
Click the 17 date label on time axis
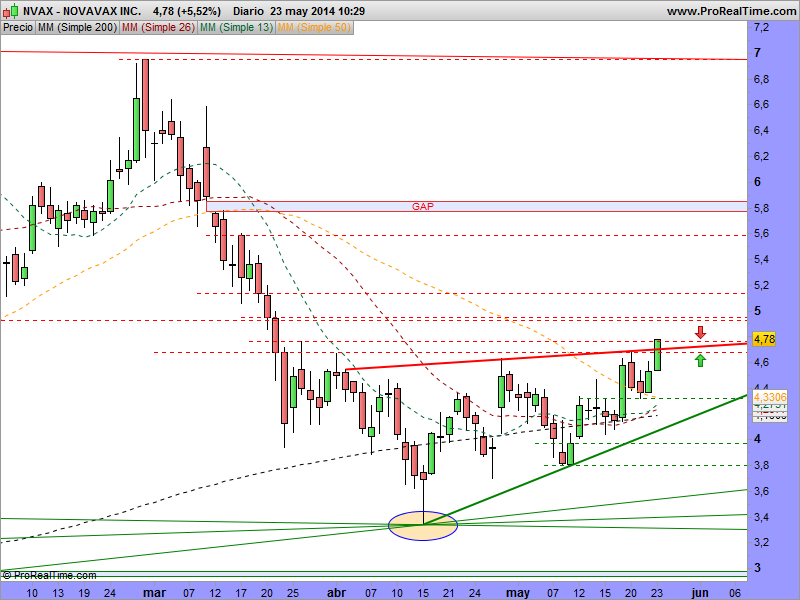click(x=241, y=593)
